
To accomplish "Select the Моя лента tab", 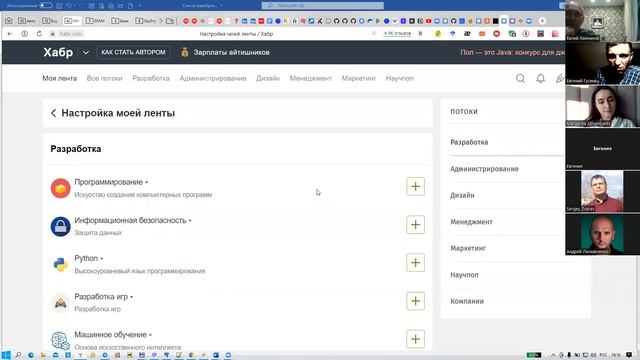I will pyautogui.click(x=60, y=78).
